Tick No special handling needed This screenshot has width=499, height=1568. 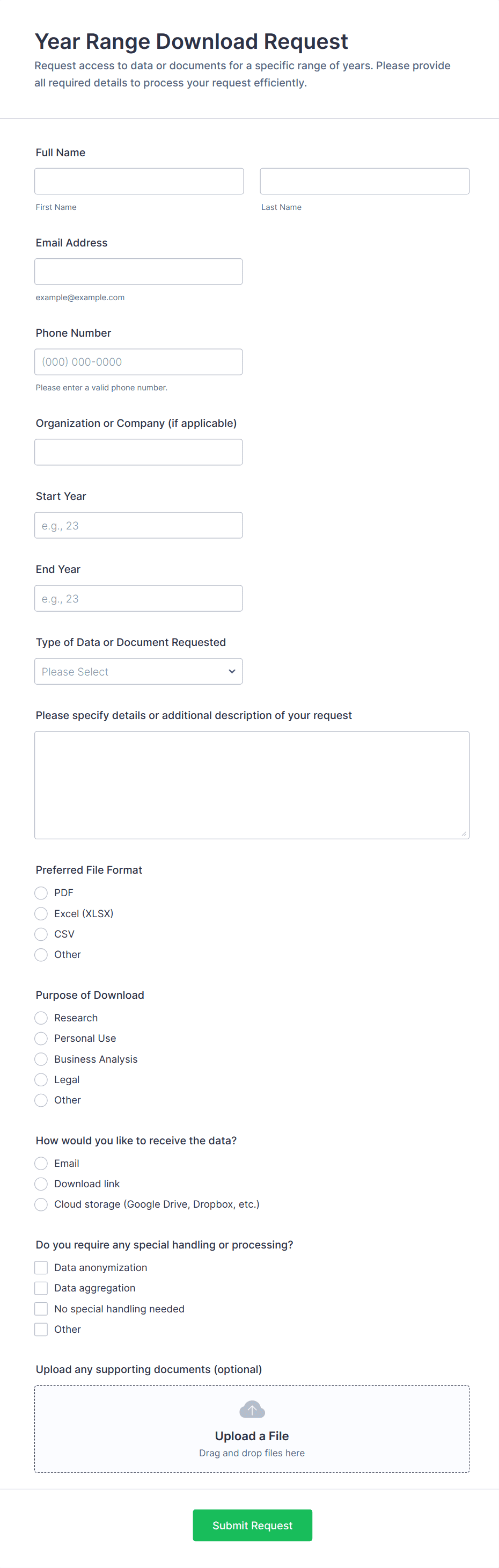41,1309
